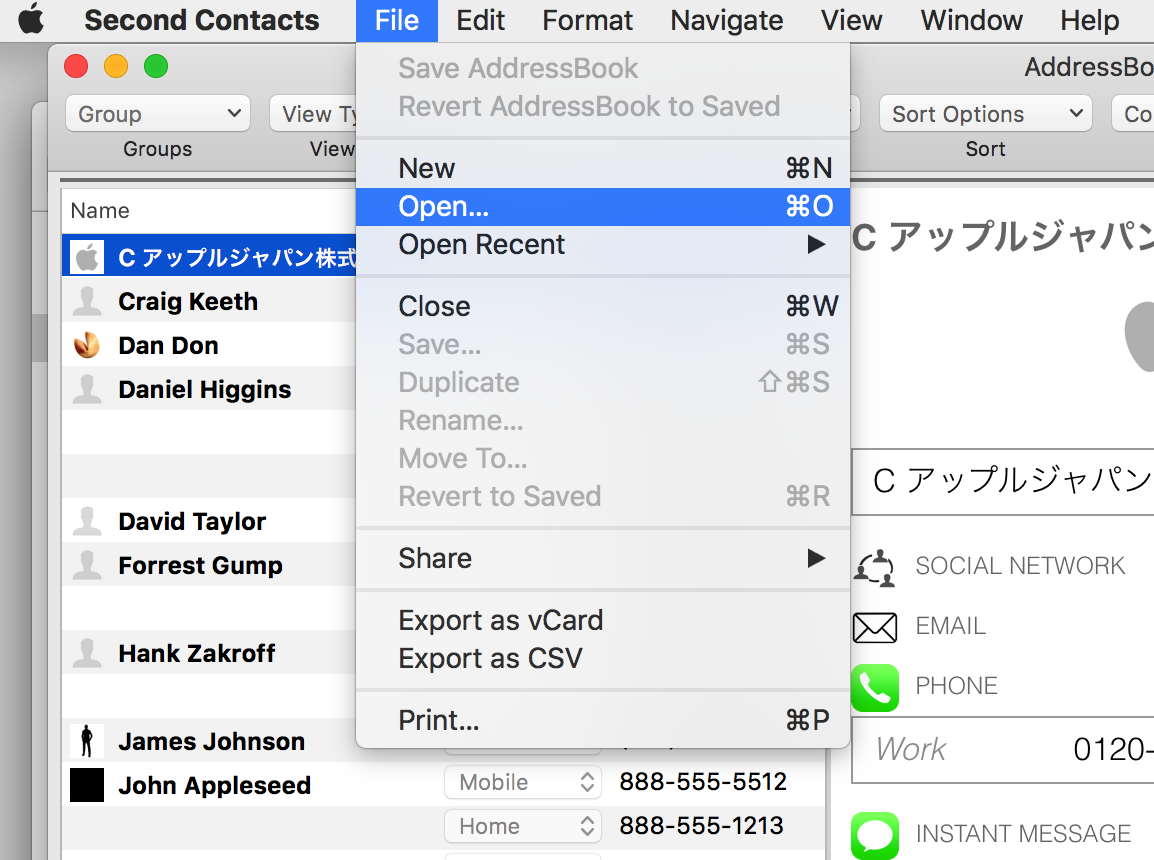This screenshot has height=860, width=1154.
Task: Open the Group dropdown
Action: 157,113
